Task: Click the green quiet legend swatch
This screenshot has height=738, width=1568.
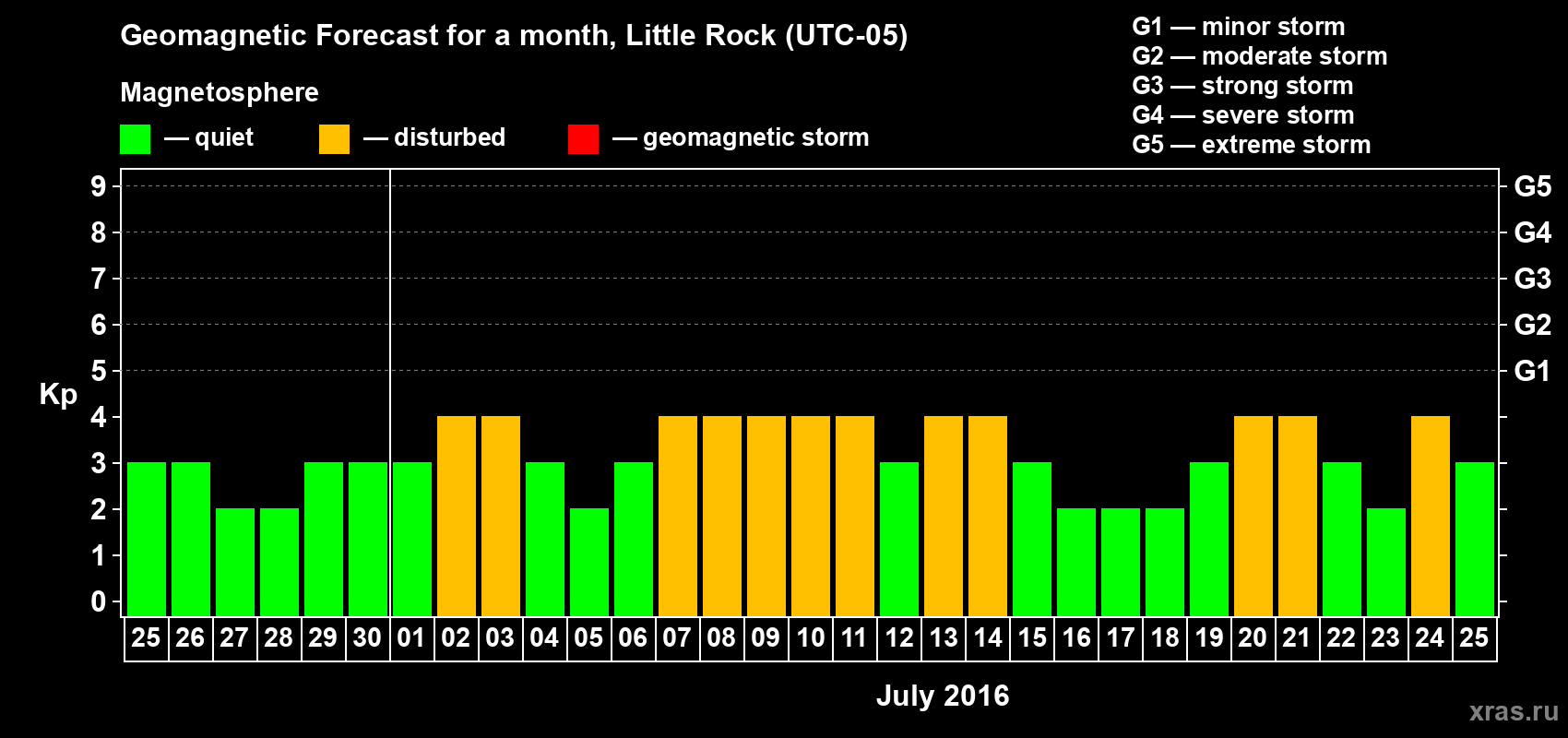Action: [x=135, y=139]
